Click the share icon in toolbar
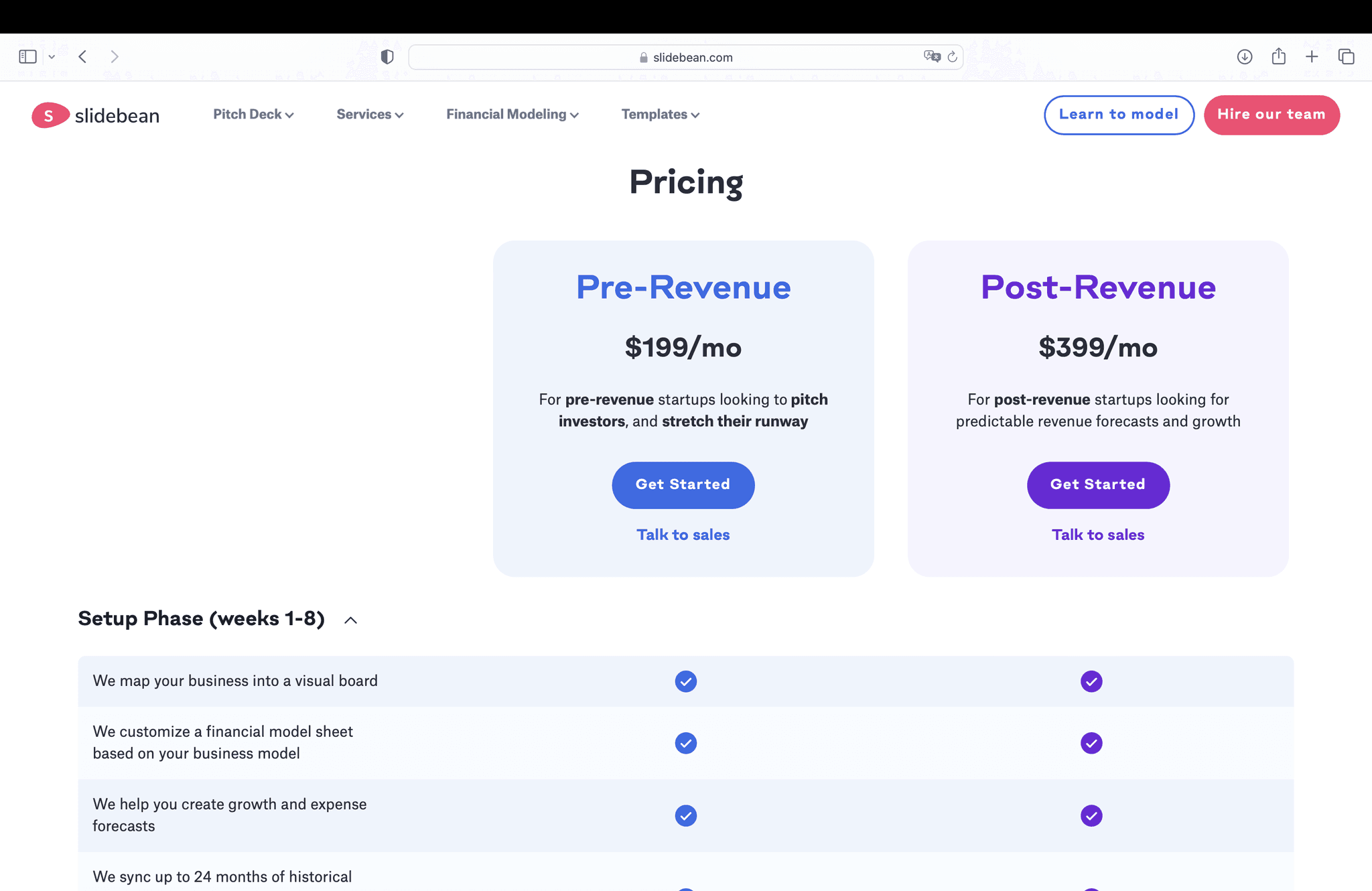 tap(1278, 57)
